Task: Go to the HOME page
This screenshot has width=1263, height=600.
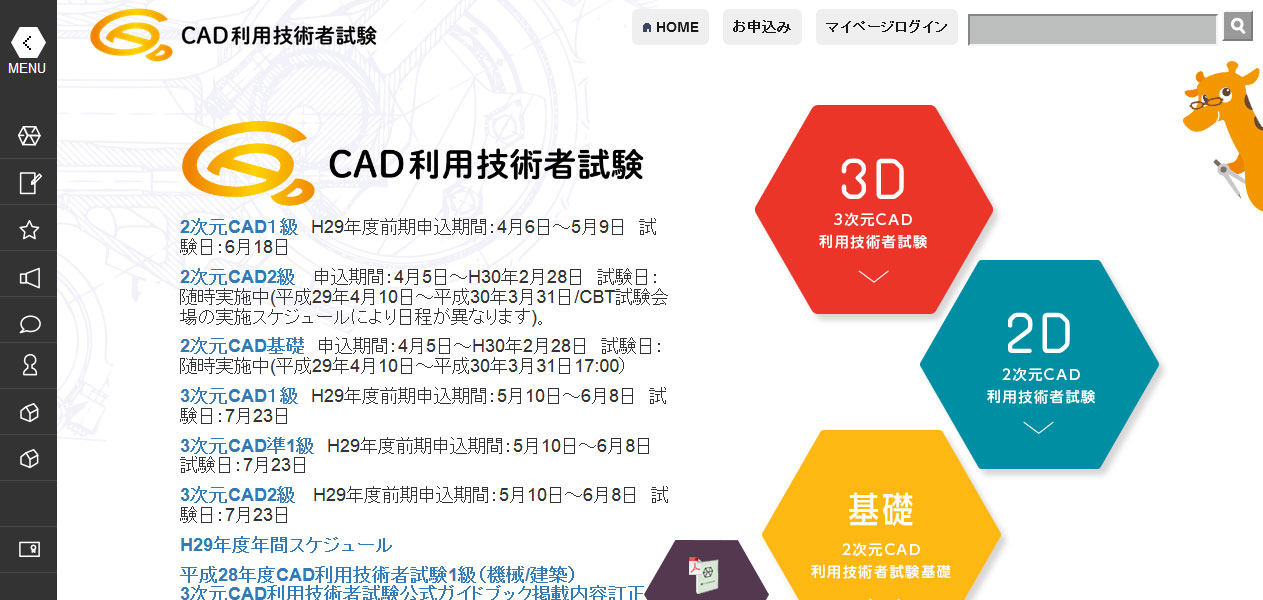Action: coord(670,27)
